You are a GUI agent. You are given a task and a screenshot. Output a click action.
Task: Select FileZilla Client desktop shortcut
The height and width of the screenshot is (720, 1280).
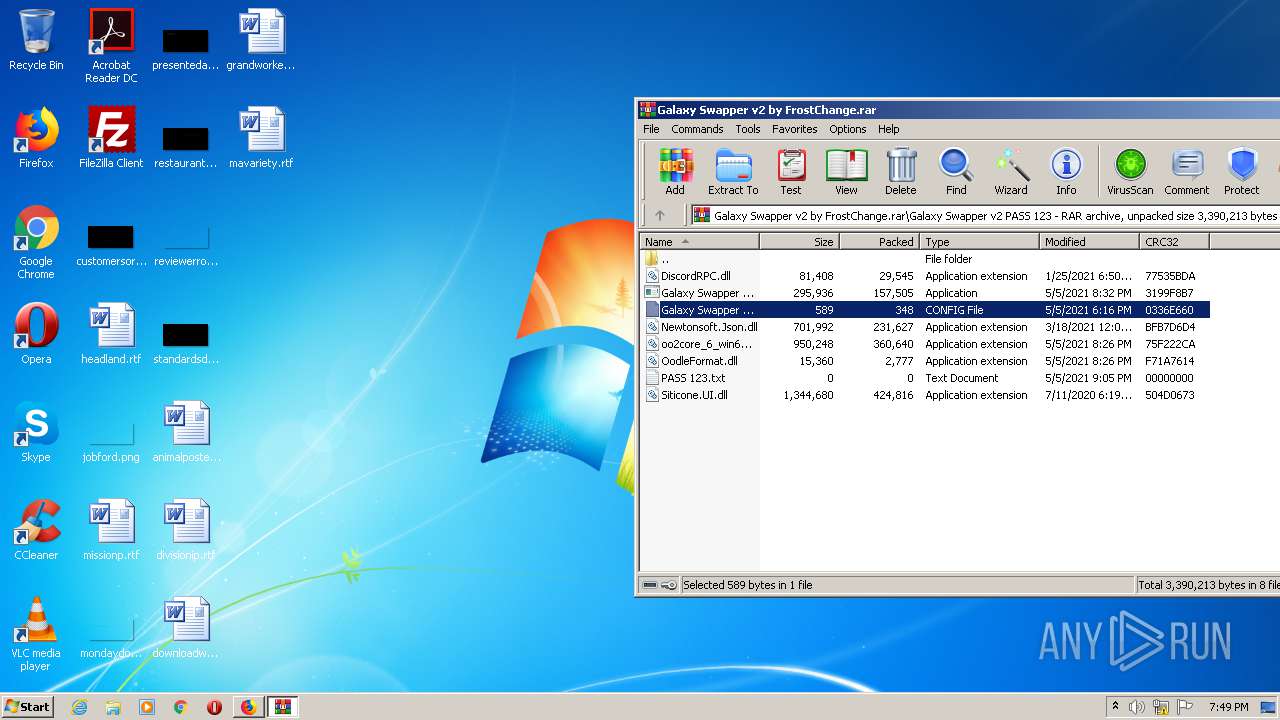[111, 138]
